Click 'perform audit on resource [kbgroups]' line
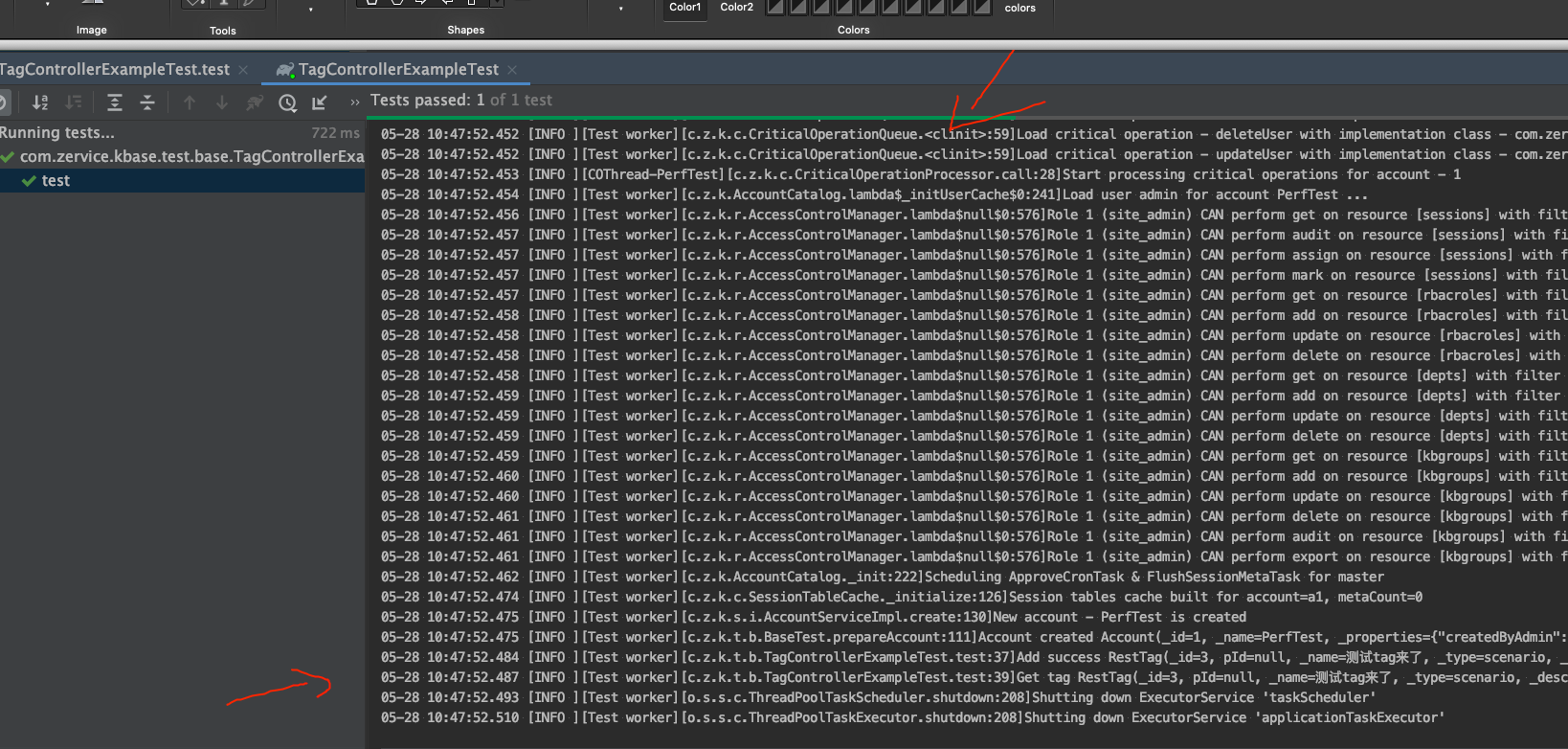Screen dimensions: 1568x749 pyautogui.click(x=974, y=536)
